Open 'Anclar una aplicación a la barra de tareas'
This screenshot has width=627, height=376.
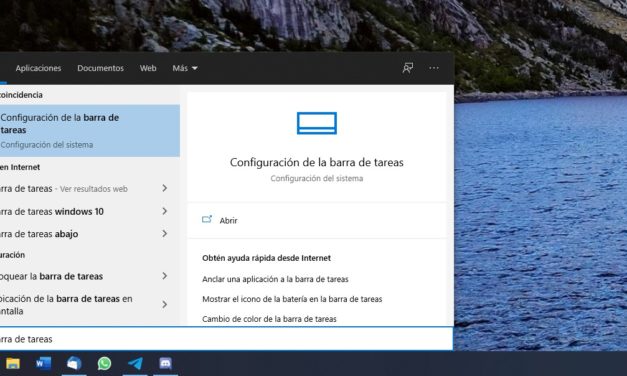coord(275,279)
